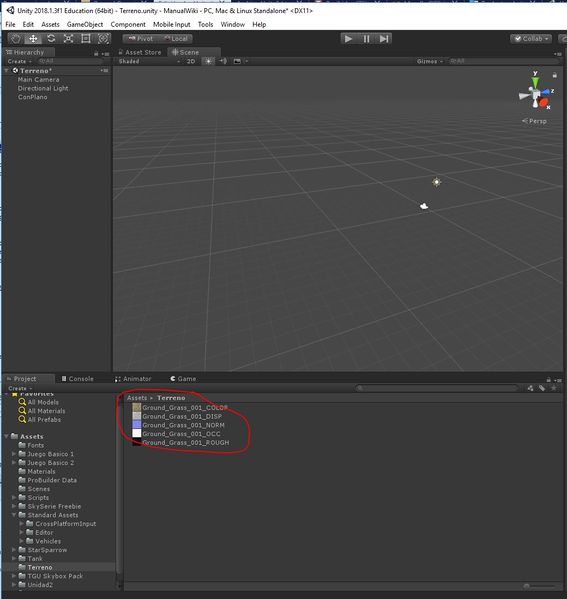Image resolution: width=567 pixels, height=599 pixels.
Task: Click the green Y axis gizmo cone
Action: [536, 82]
